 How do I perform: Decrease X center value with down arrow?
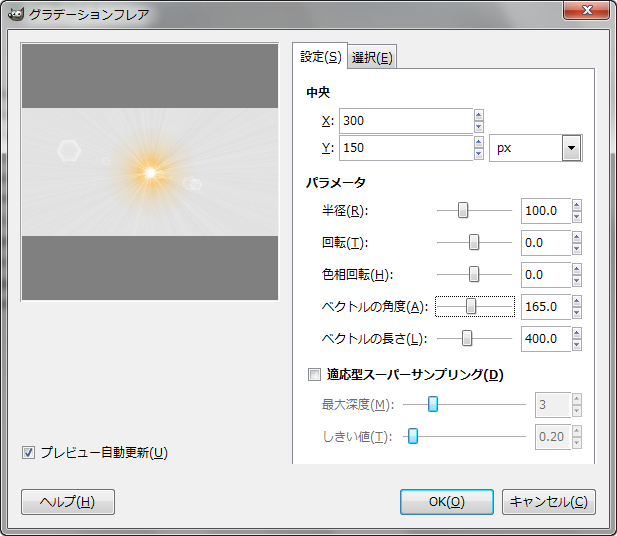(x=478, y=127)
